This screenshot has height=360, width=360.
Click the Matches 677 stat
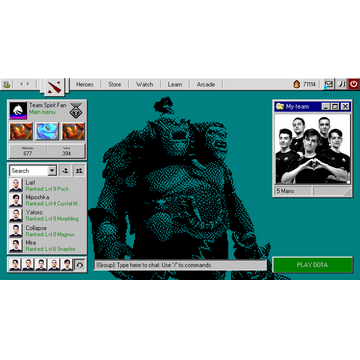point(28,152)
